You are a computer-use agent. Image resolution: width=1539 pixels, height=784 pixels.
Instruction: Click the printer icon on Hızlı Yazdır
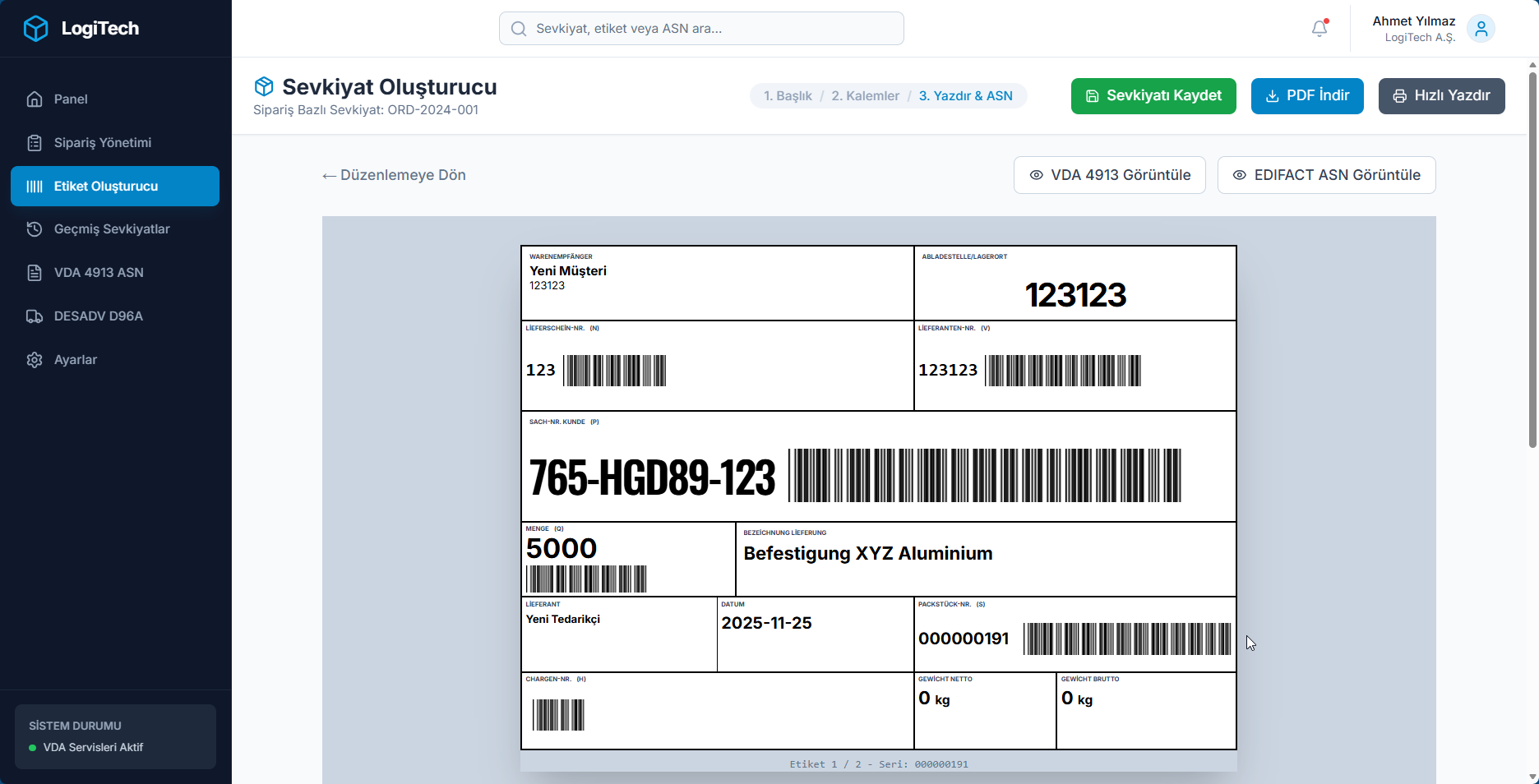pyautogui.click(x=1399, y=96)
